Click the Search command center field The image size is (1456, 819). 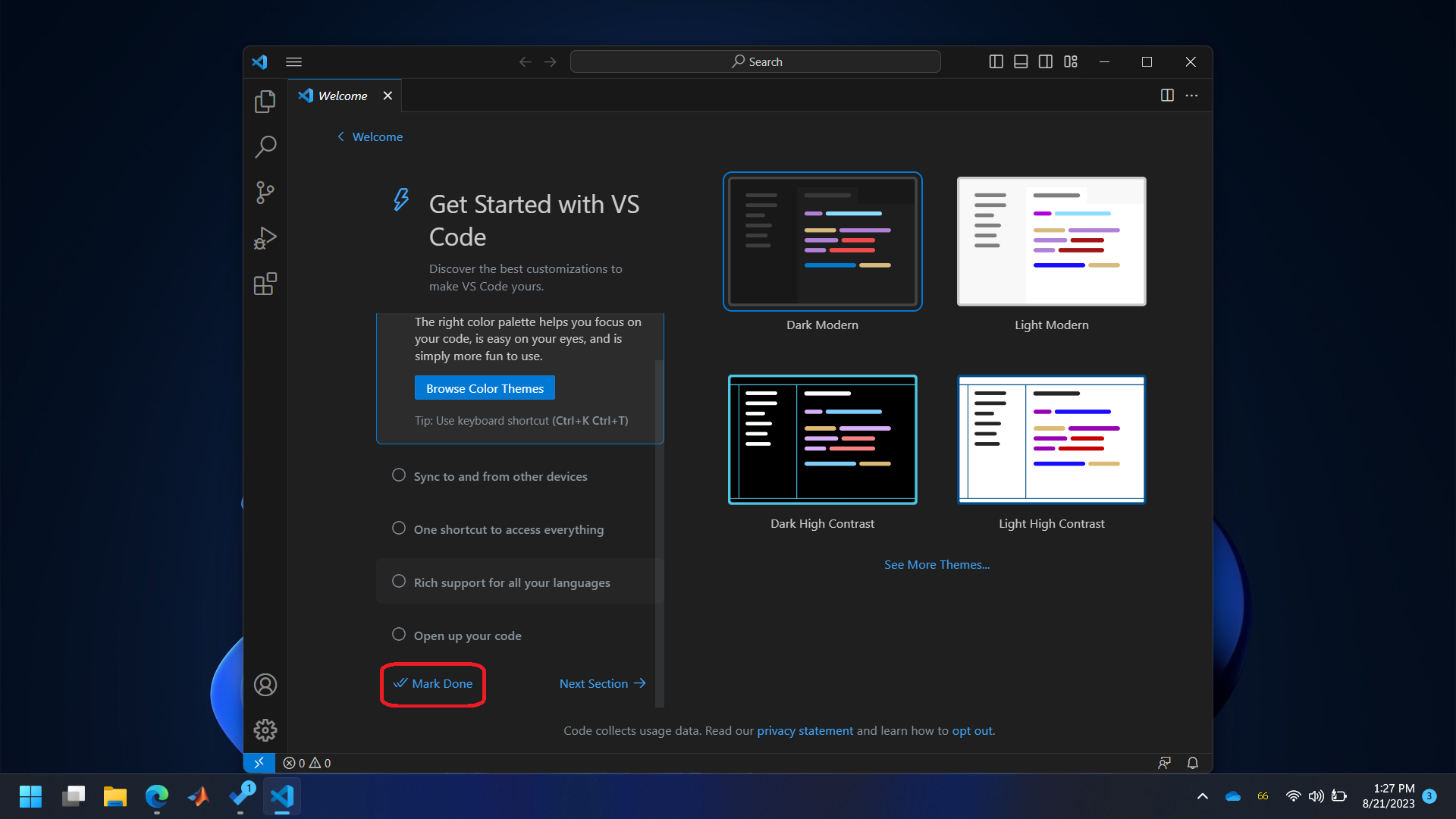tap(755, 61)
